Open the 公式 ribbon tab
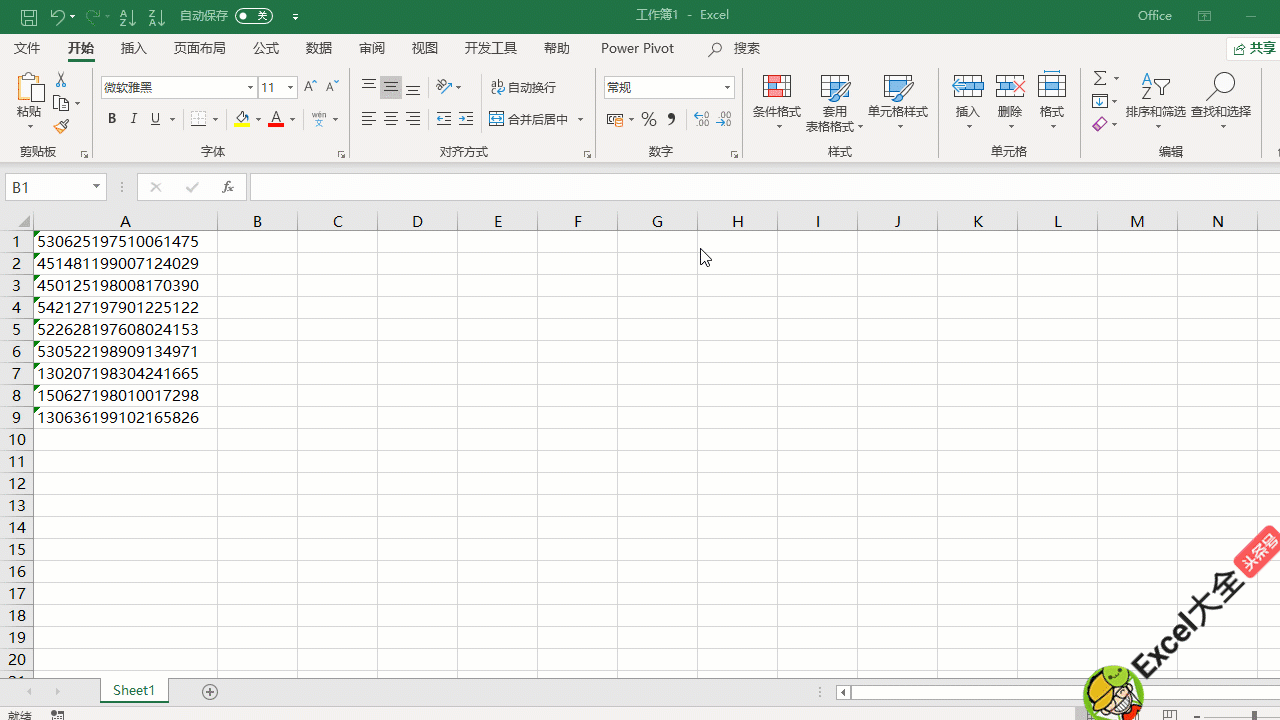This screenshot has width=1280, height=720. (x=266, y=48)
